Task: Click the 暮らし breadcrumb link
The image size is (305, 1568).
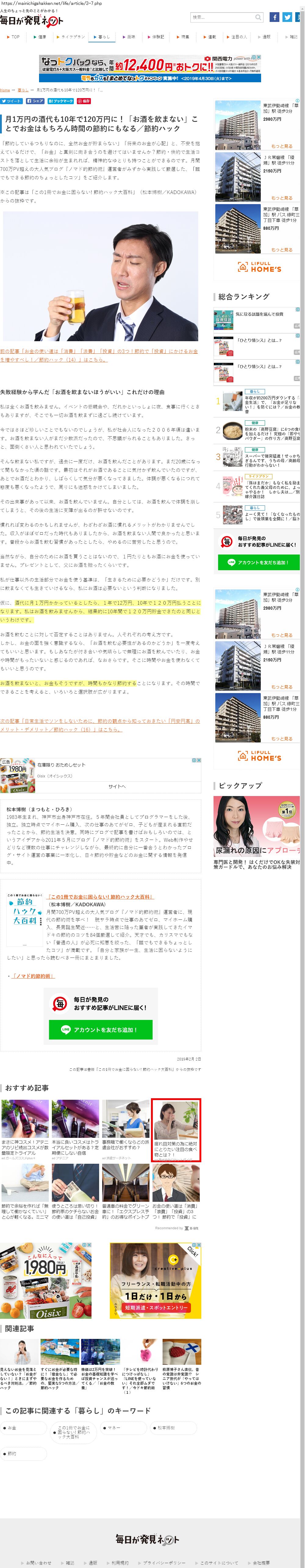Action: click(x=23, y=90)
